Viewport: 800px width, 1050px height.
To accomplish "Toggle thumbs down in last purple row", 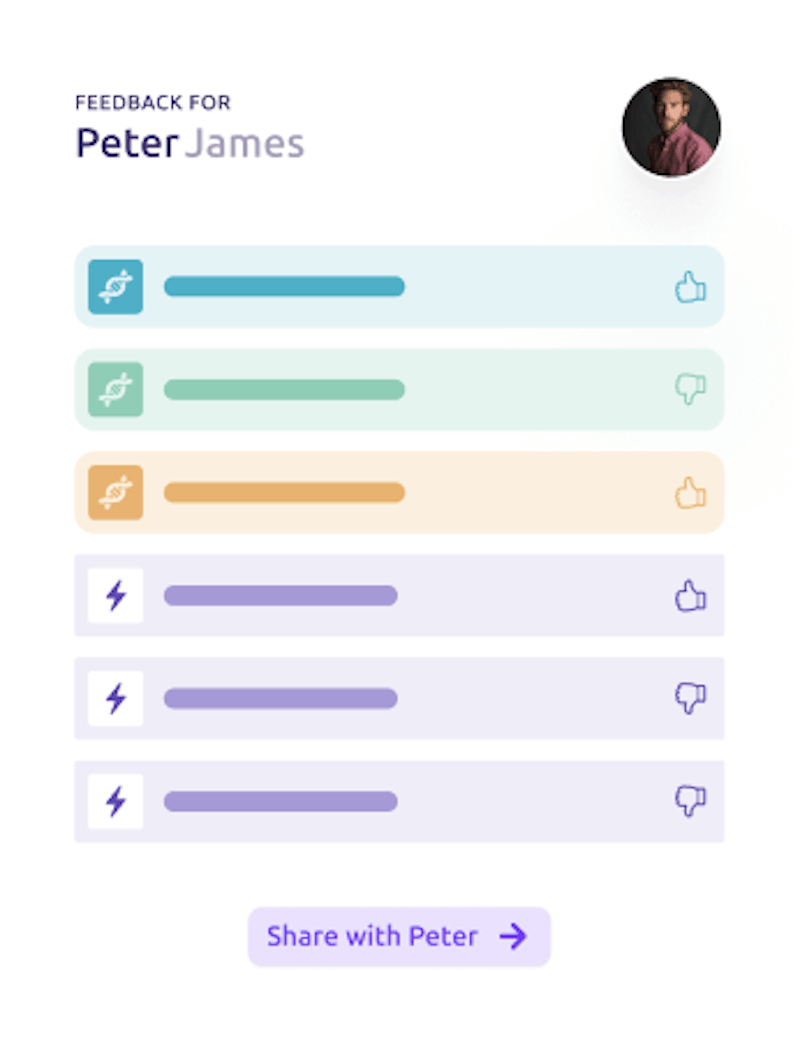I will click(690, 801).
